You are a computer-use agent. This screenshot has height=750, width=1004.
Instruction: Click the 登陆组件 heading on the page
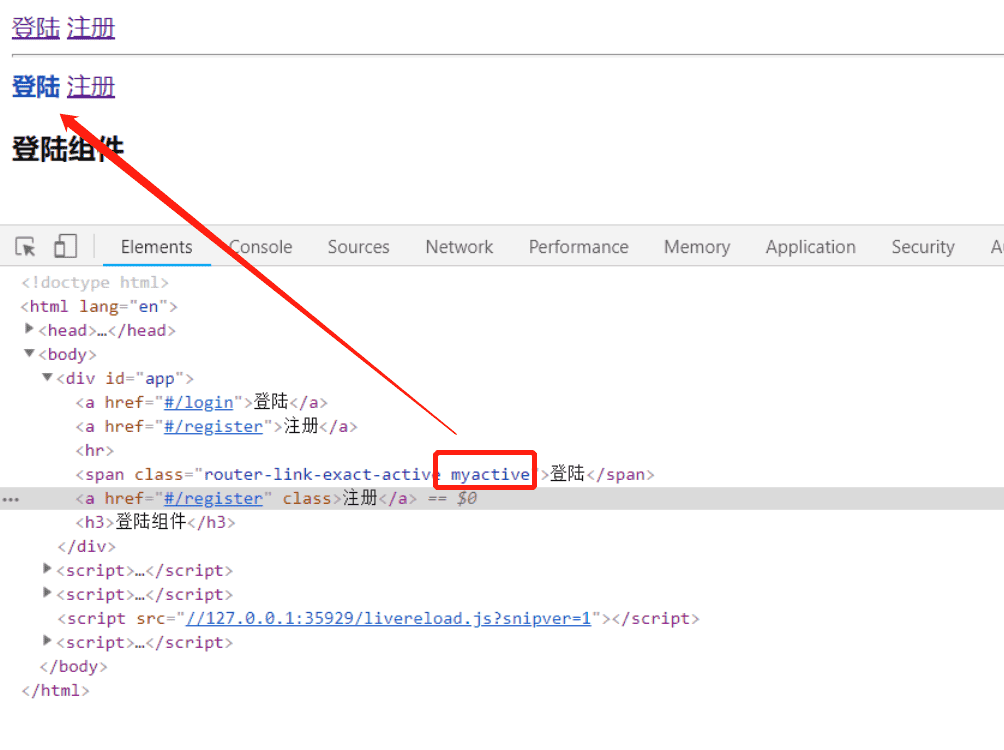click(x=68, y=149)
